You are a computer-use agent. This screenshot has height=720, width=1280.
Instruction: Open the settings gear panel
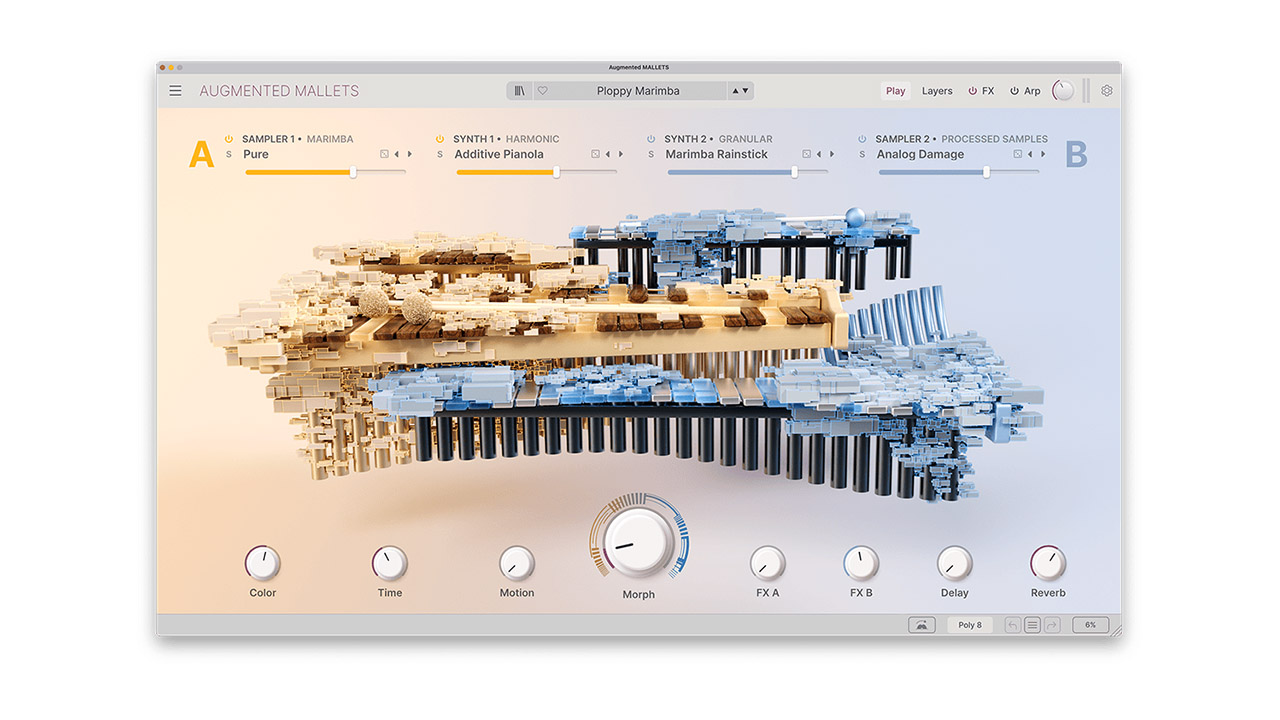tap(1107, 91)
